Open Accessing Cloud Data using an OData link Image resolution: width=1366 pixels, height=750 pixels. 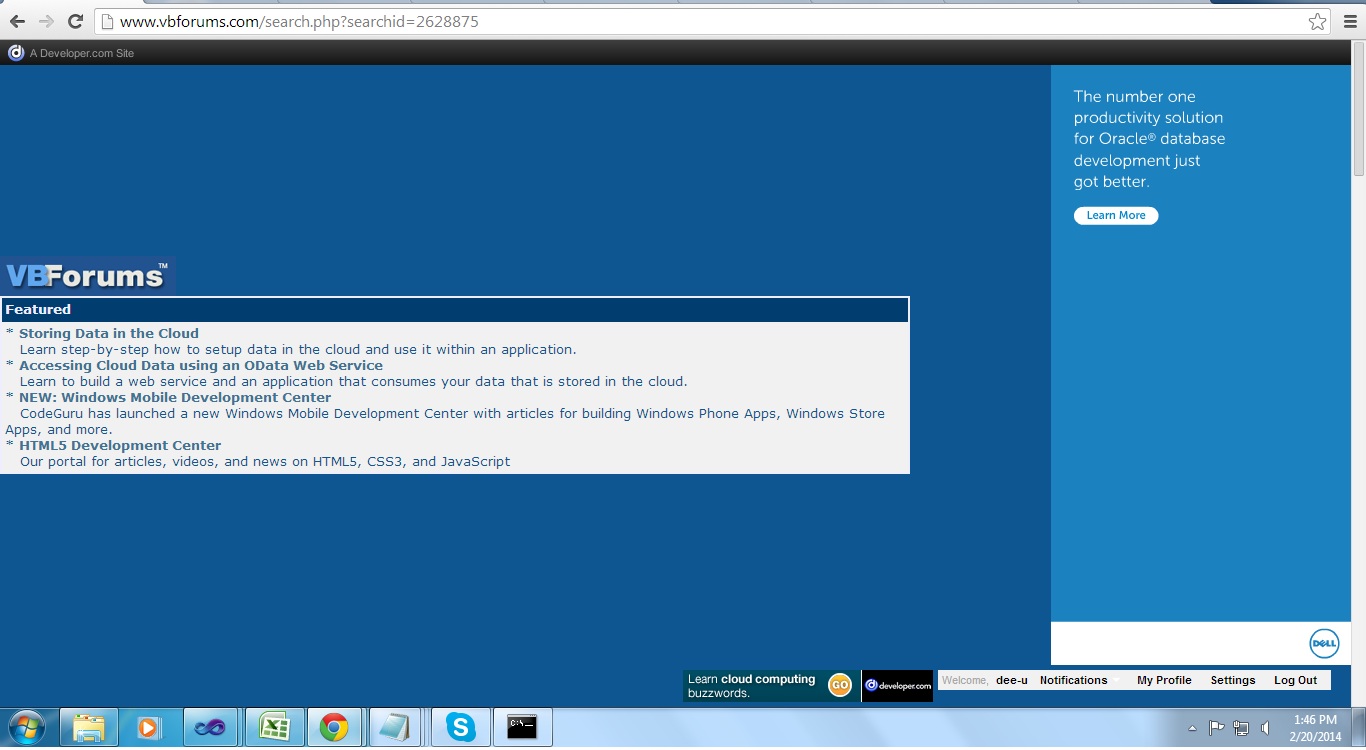(201, 365)
